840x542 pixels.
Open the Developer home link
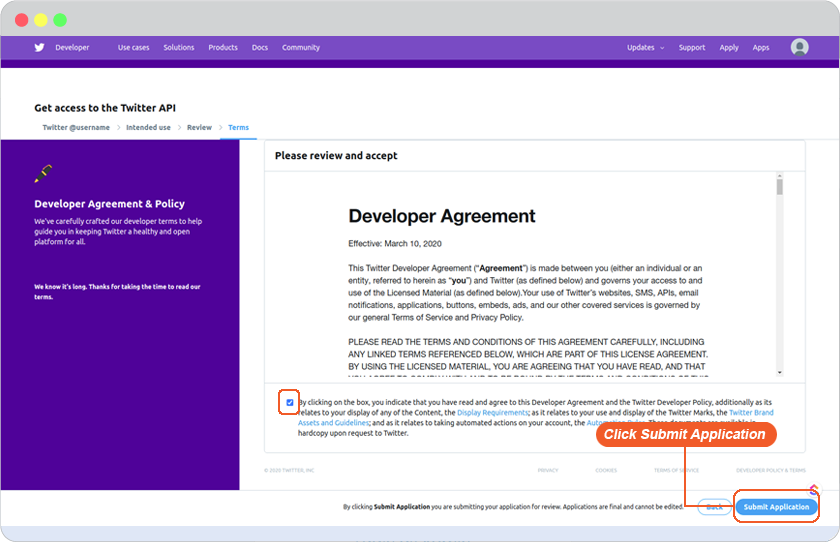[x=72, y=48]
